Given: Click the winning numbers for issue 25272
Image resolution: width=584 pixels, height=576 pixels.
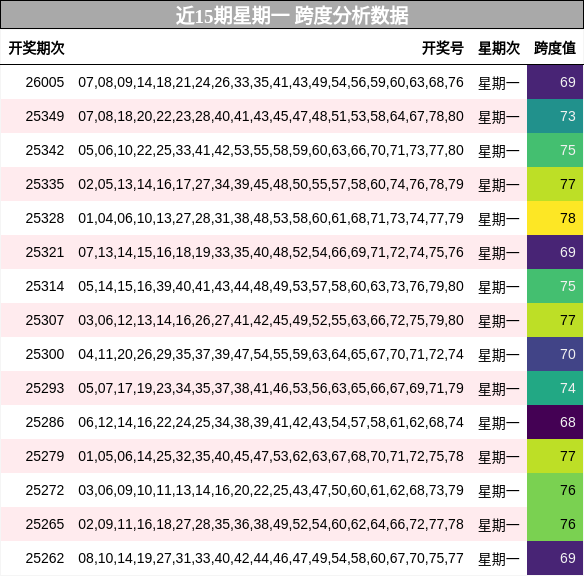Looking at the screenshot, I should coord(271,490).
